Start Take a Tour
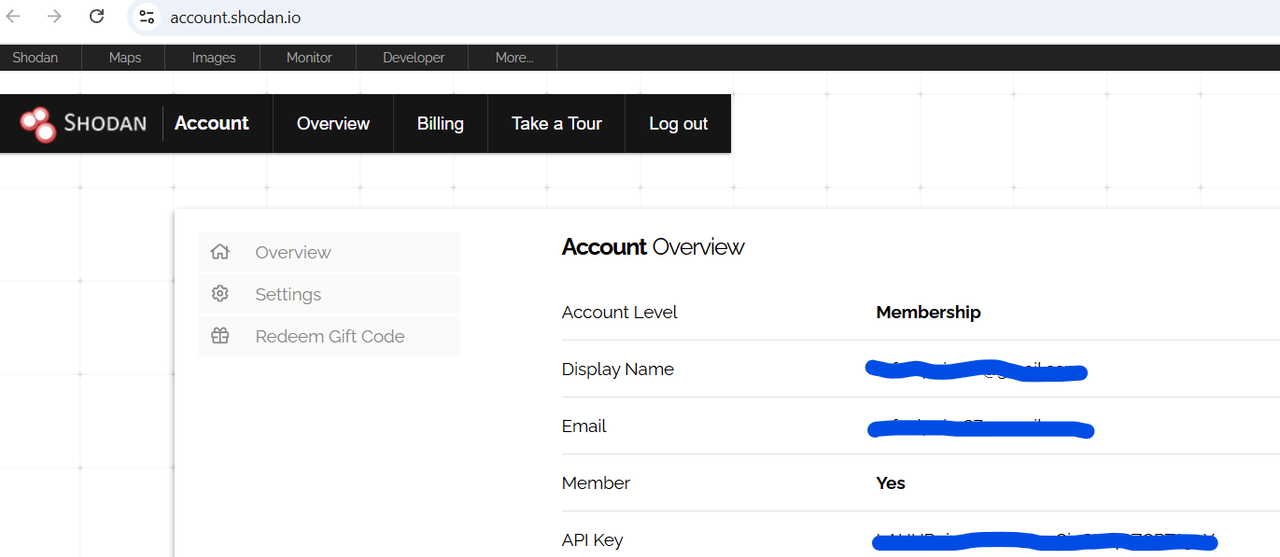The width and height of the screenshot is (1280, 557). pos(557,124)
